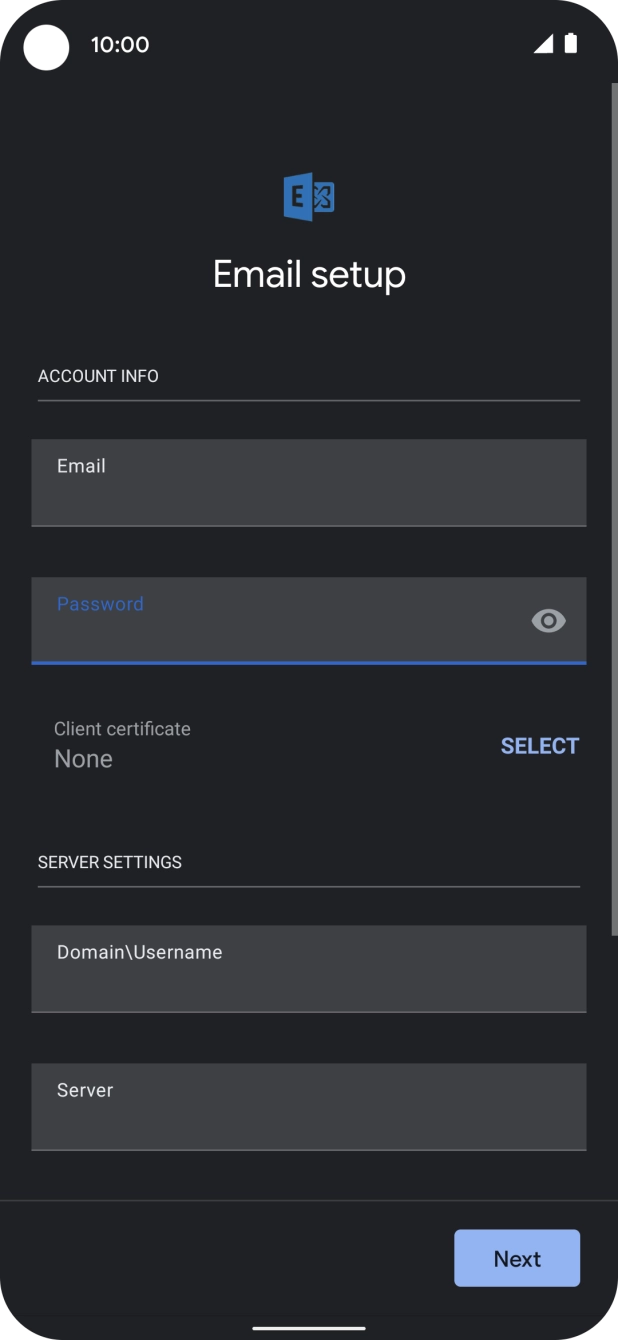Select the ACCOUNT INFO section header

click(98, 376)
